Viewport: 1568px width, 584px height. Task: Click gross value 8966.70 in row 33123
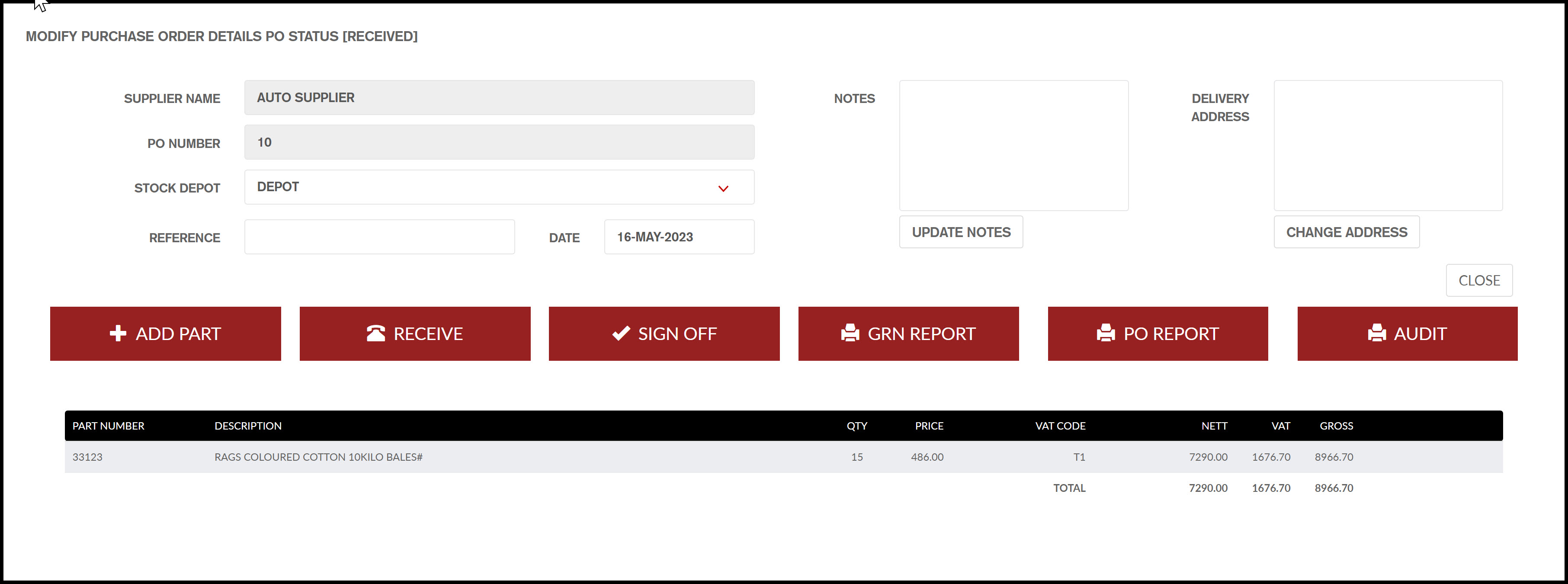[x=1334, y=457]
